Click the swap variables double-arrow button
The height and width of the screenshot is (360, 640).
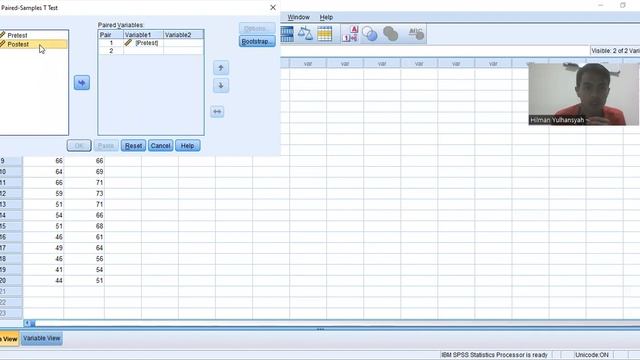pyautogui.click(x=217, y=111)
